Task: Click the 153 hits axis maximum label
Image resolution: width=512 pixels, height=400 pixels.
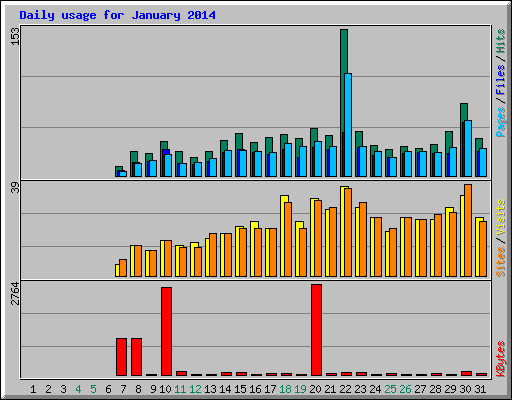Action: coord(15,36)
